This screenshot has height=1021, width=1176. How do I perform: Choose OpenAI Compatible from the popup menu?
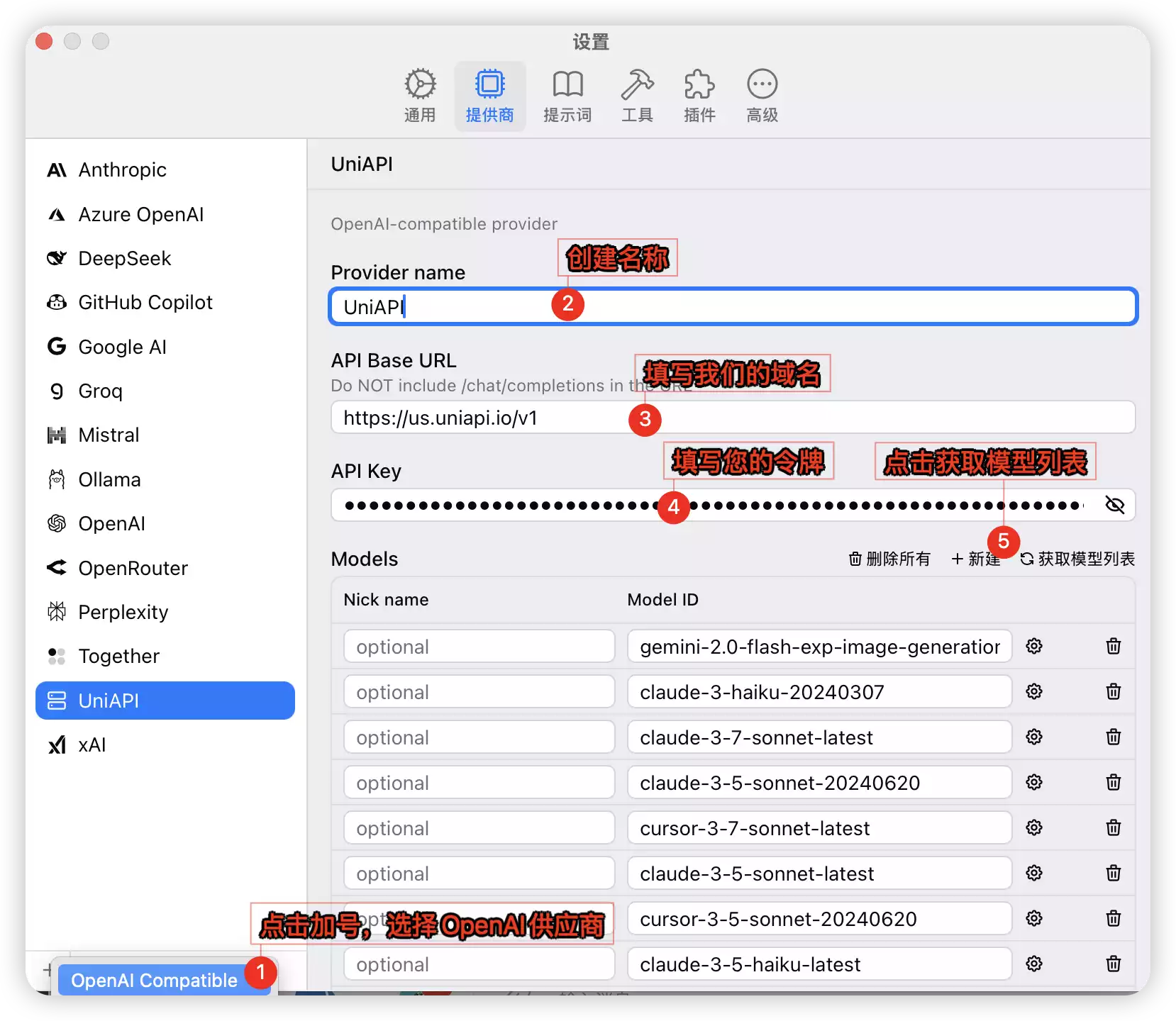pos(154,980)
